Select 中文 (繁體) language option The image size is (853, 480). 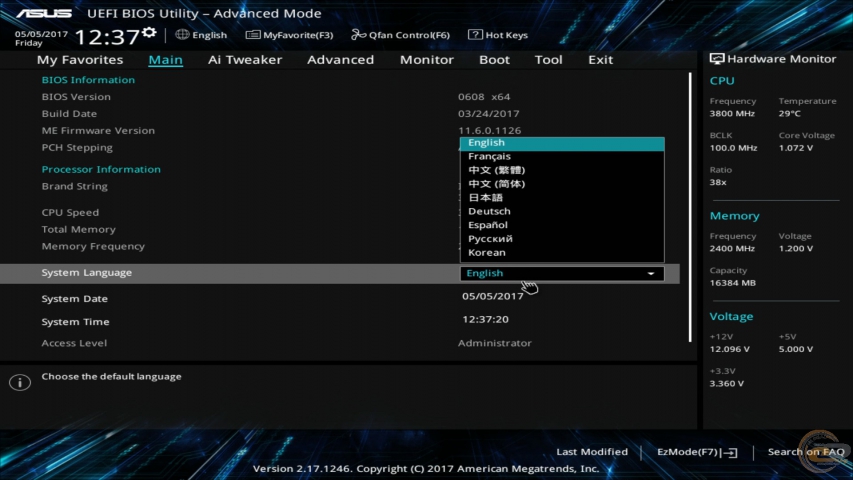tap(562, 170)
